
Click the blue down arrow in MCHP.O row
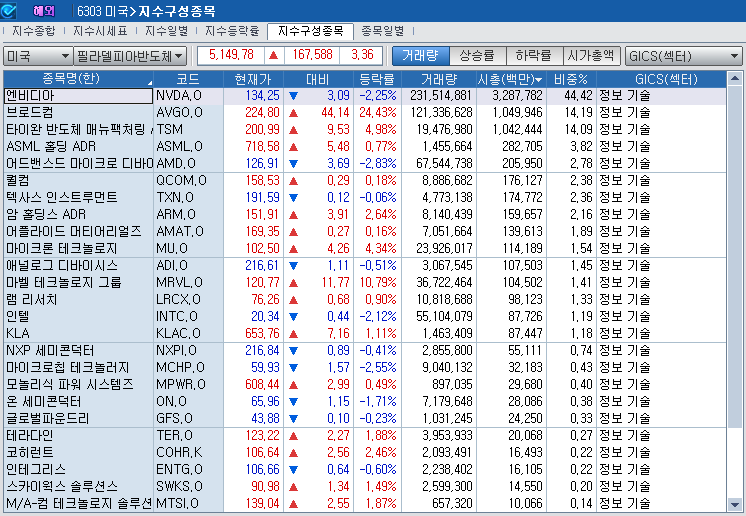tap(294, 368)
